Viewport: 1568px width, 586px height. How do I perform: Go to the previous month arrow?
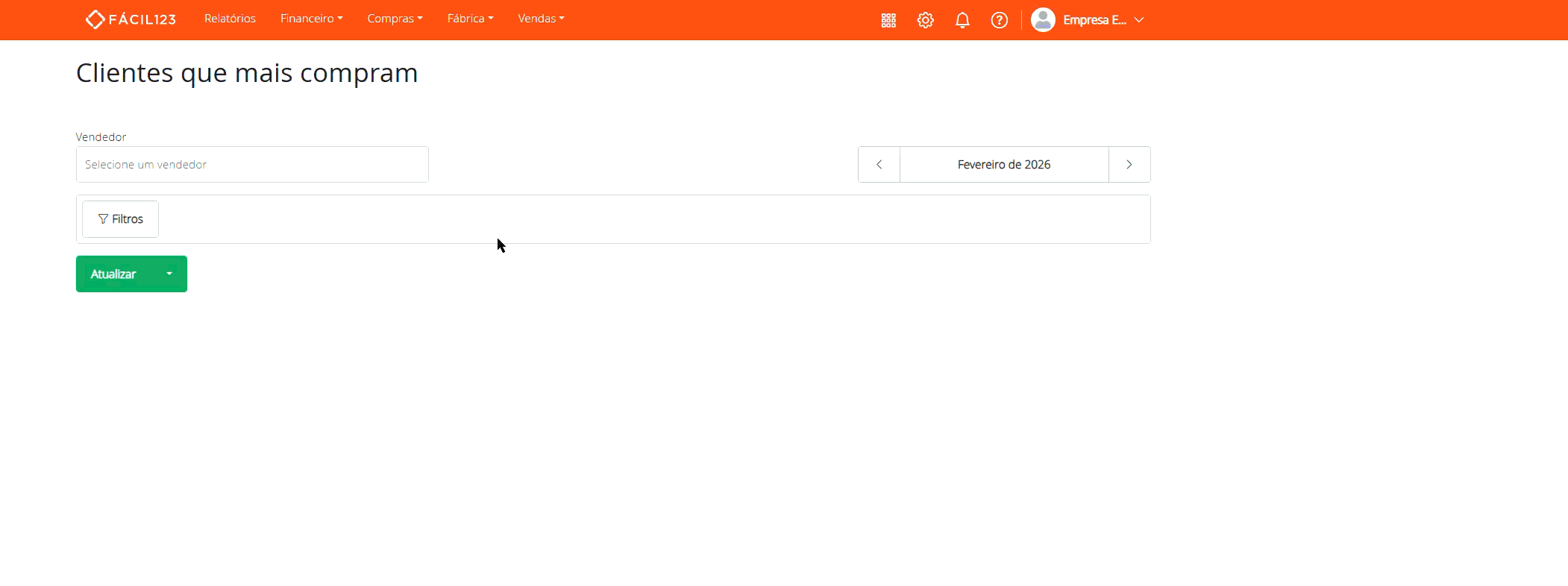[x=879, y=165]
